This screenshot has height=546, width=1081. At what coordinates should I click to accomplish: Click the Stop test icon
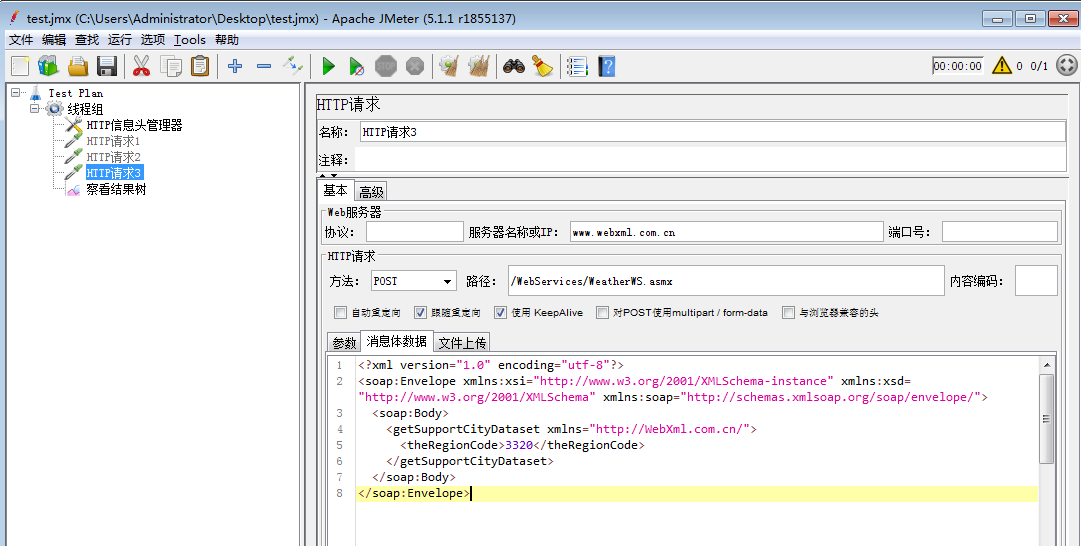(x=386, y=66)
